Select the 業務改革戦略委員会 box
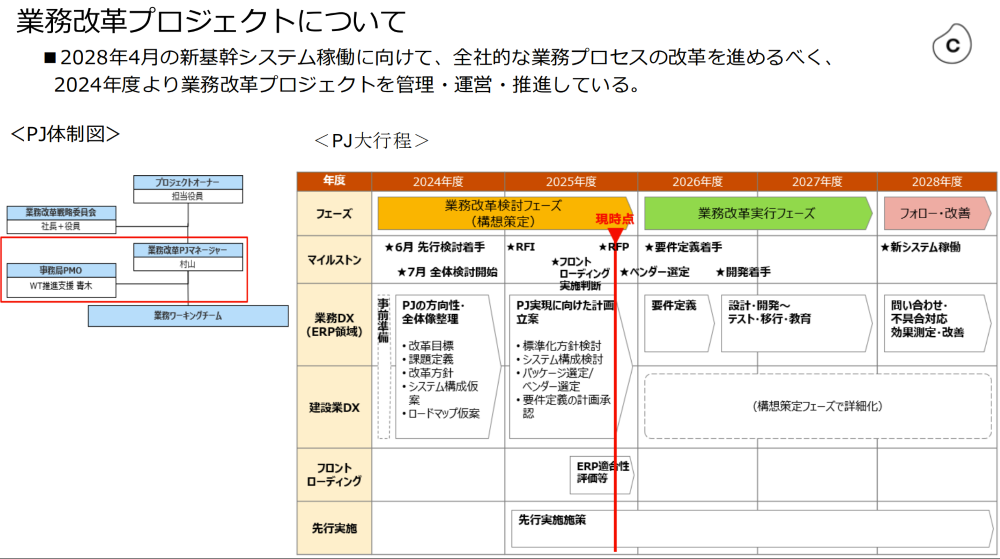This screenshot has width=1000, height=559. (61, 219)
